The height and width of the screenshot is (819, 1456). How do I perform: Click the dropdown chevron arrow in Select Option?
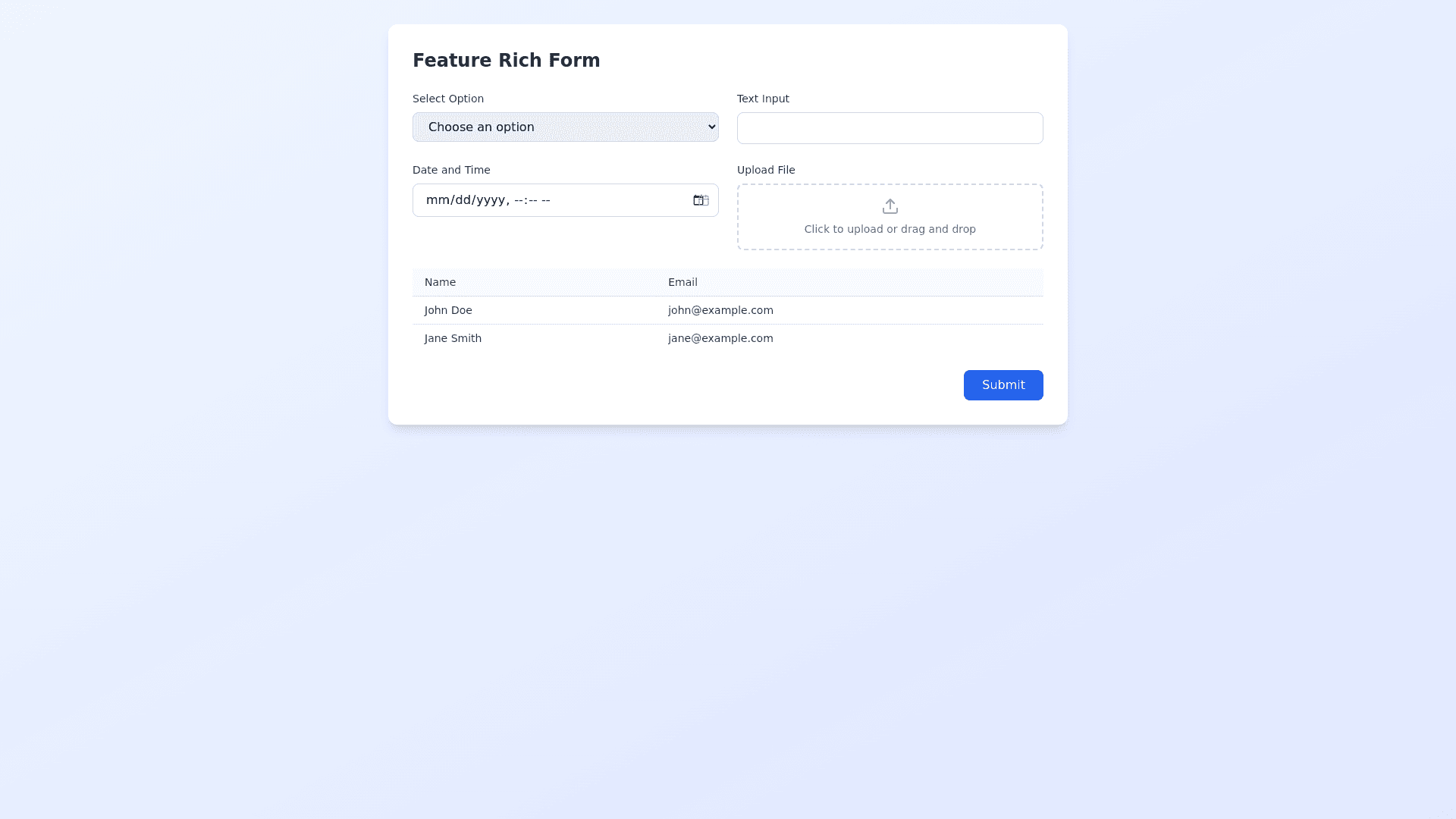711,127
